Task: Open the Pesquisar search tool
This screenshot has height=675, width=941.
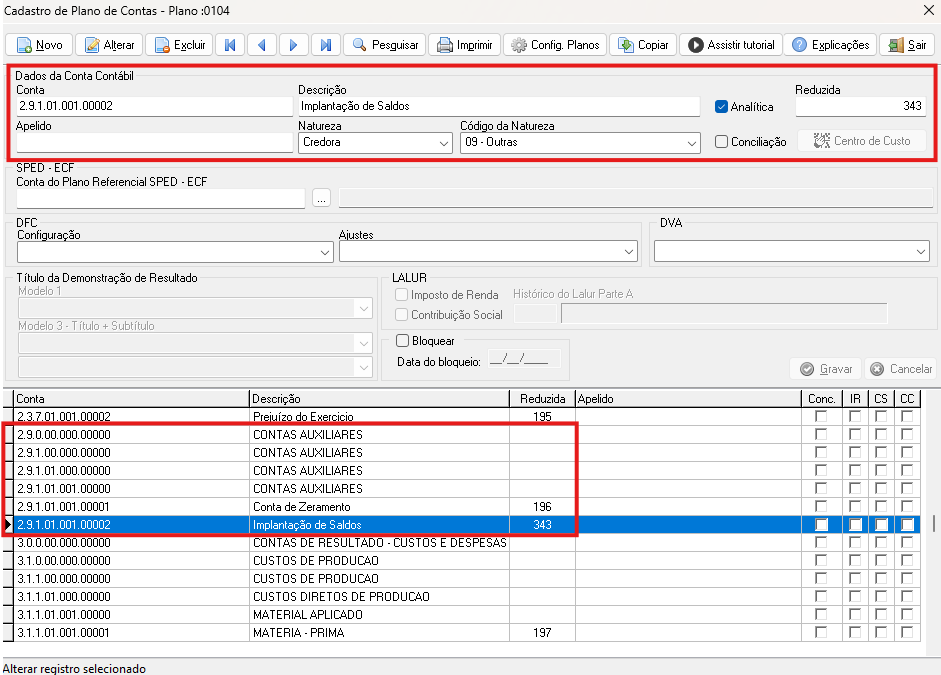Action: click(385, 45)
